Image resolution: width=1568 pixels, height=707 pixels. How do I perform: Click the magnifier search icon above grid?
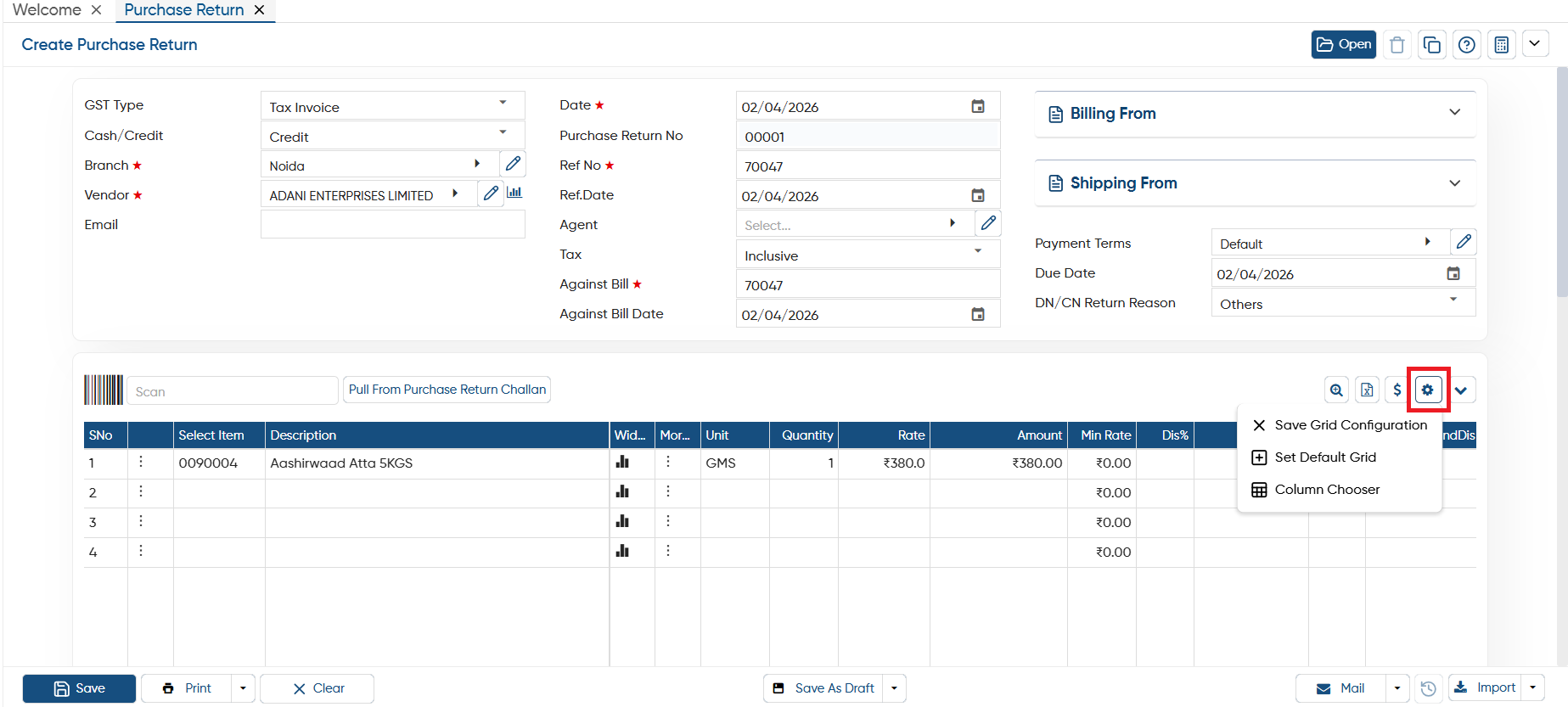pyautogui.click(x=1336, y=390)
